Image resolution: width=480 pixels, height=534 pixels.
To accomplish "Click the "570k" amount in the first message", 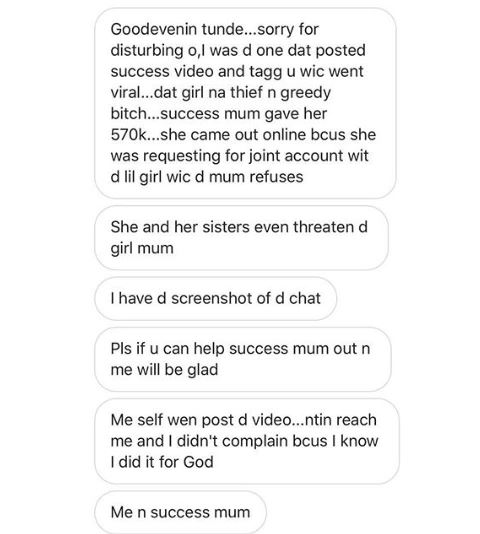I will [x=128, y=135].
